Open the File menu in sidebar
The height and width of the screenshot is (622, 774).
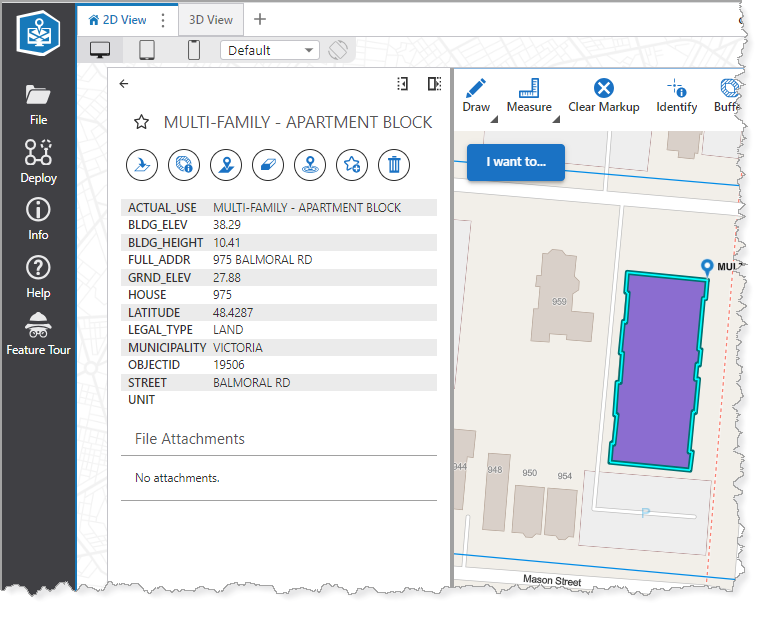pyautogui.click(x=38, y=105)
